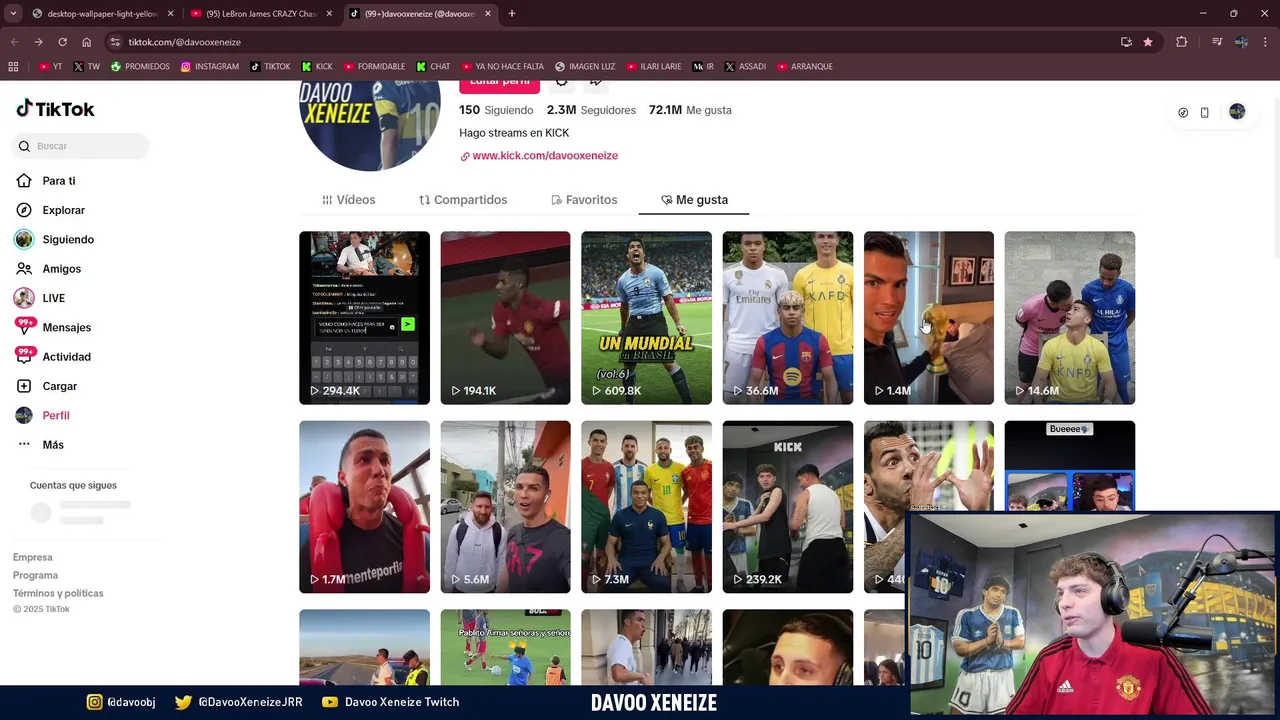The width and height of the screenshot is (1280, 720).
Task: Click the share profile arrow icon
Action: (596, 84)
